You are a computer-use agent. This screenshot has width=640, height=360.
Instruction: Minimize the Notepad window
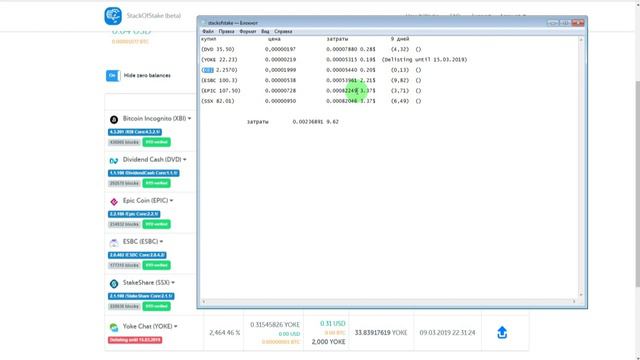(553, 23)
